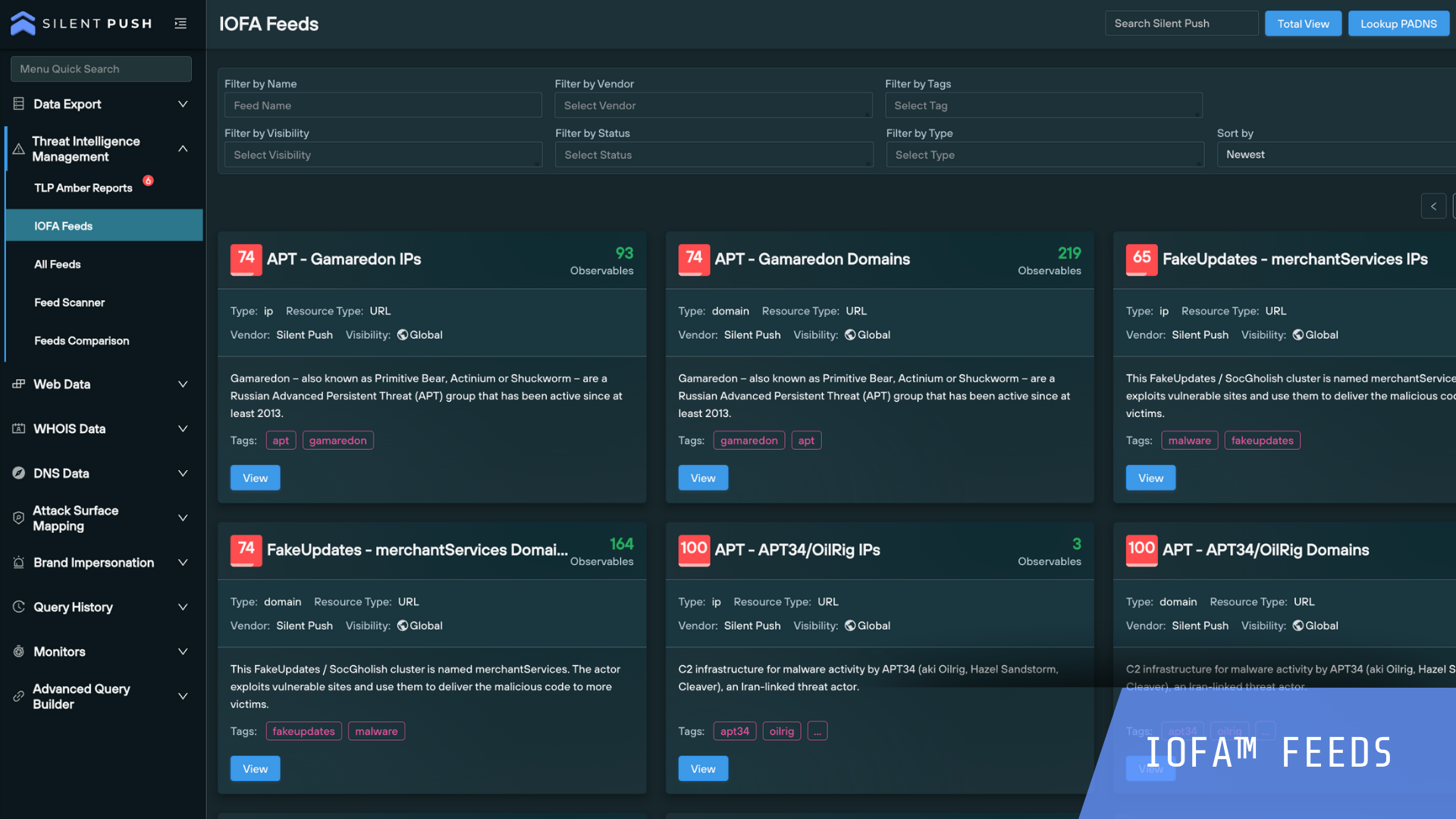The image size is (1456, 819).
Task: Open Feeds Comparison menu item
Action: [82, 341]
